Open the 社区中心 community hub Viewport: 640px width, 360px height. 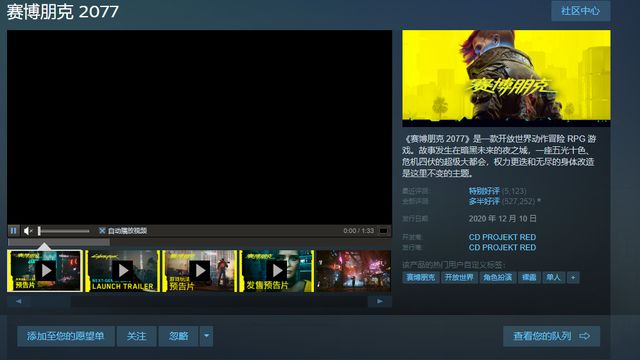[580, 11]
